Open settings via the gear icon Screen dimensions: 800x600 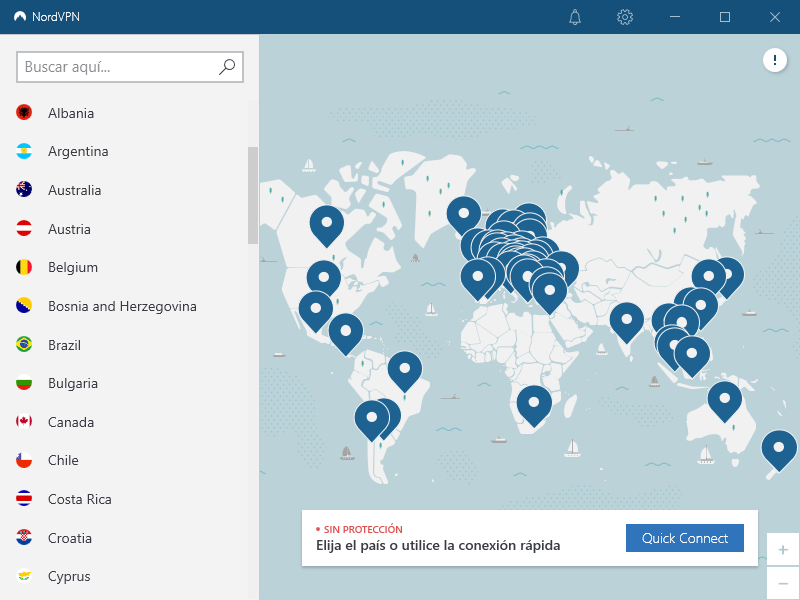tap(624, 17)
